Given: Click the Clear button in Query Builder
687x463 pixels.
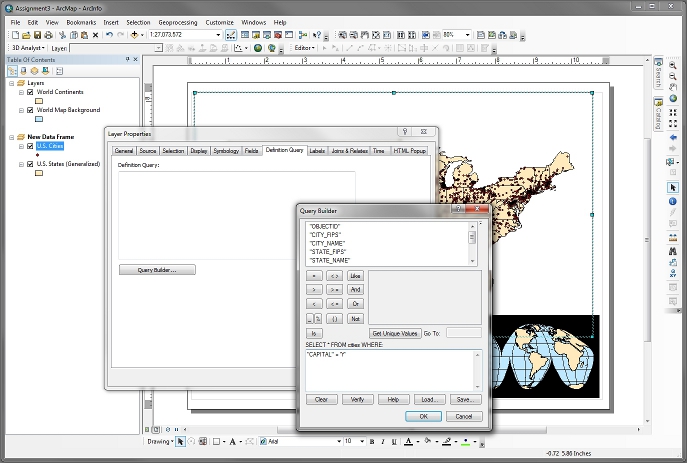Looking at the screenshot, I should coord(322,399).
